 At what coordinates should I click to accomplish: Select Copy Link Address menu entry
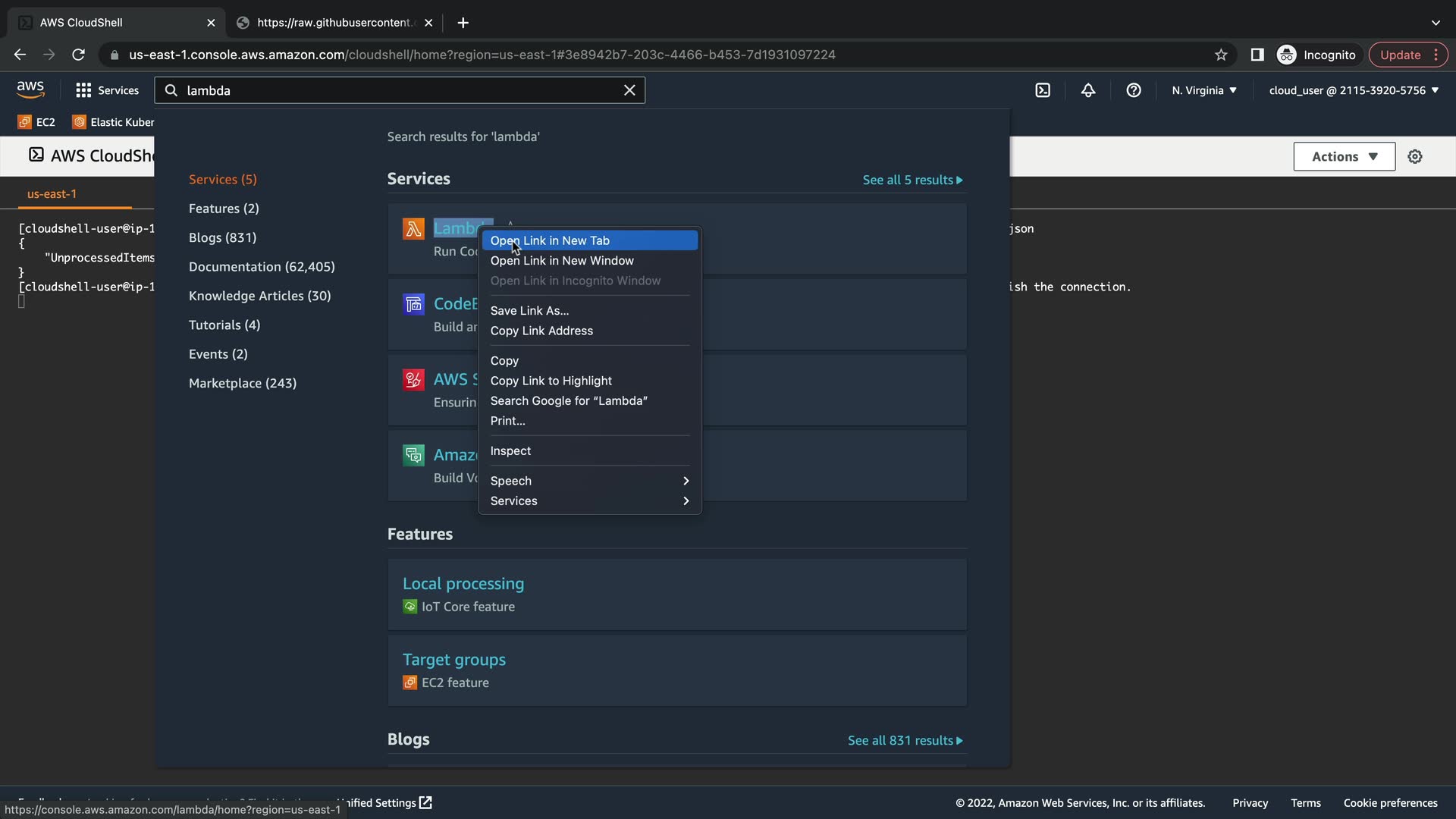[x=541, y=331]
